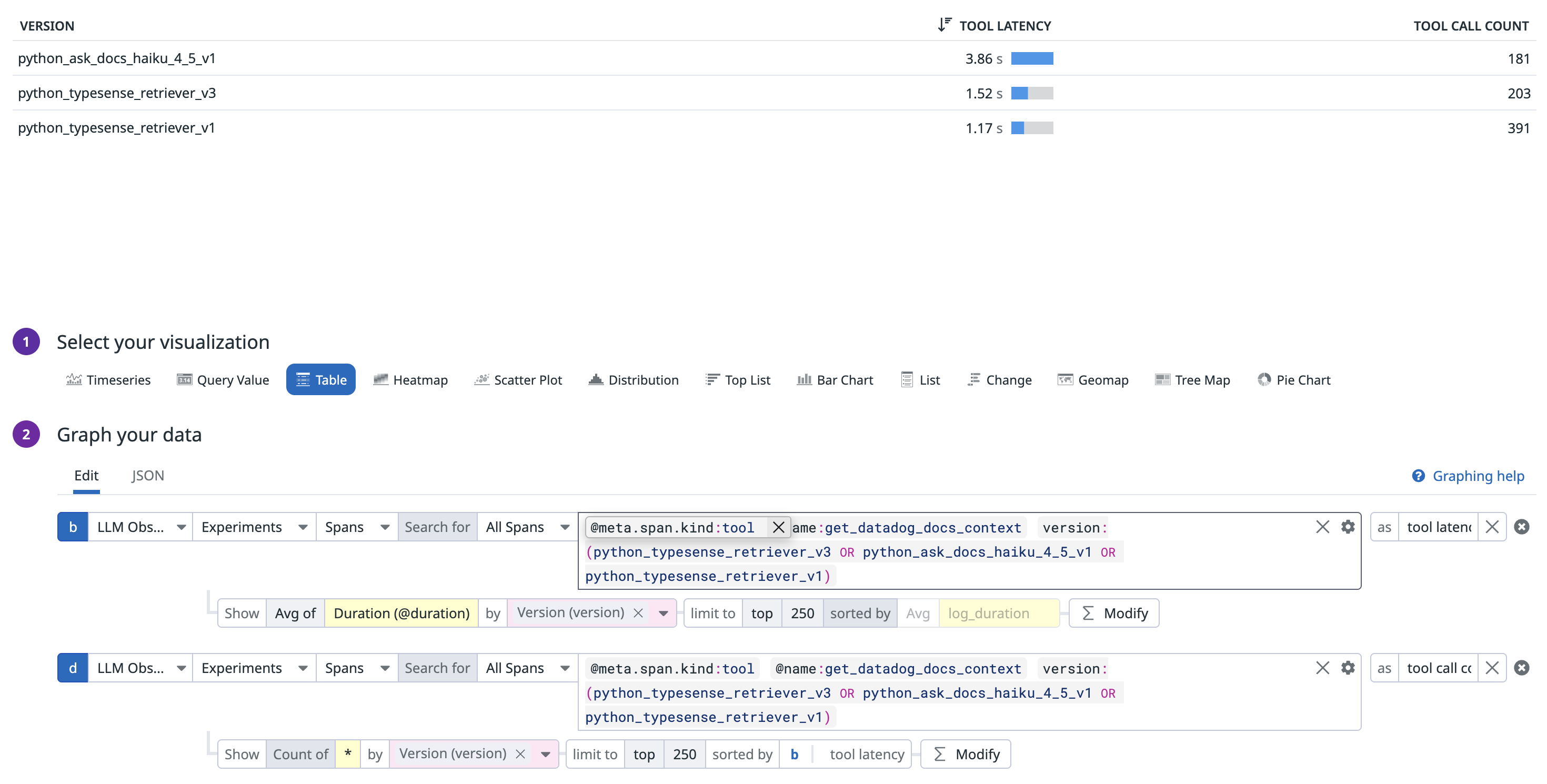The width and height of the screenshot is (1547, 784).
Task: Switch to the JSON tab
Action: [x=148, y=476]
